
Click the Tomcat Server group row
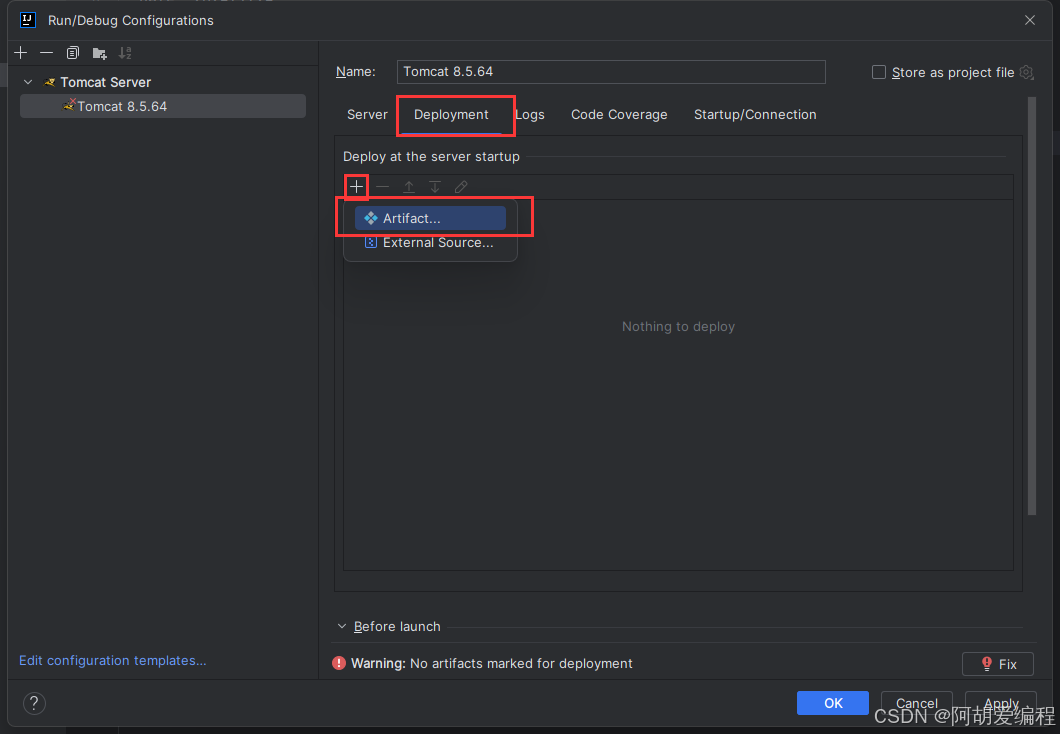(x=162, y=82)
